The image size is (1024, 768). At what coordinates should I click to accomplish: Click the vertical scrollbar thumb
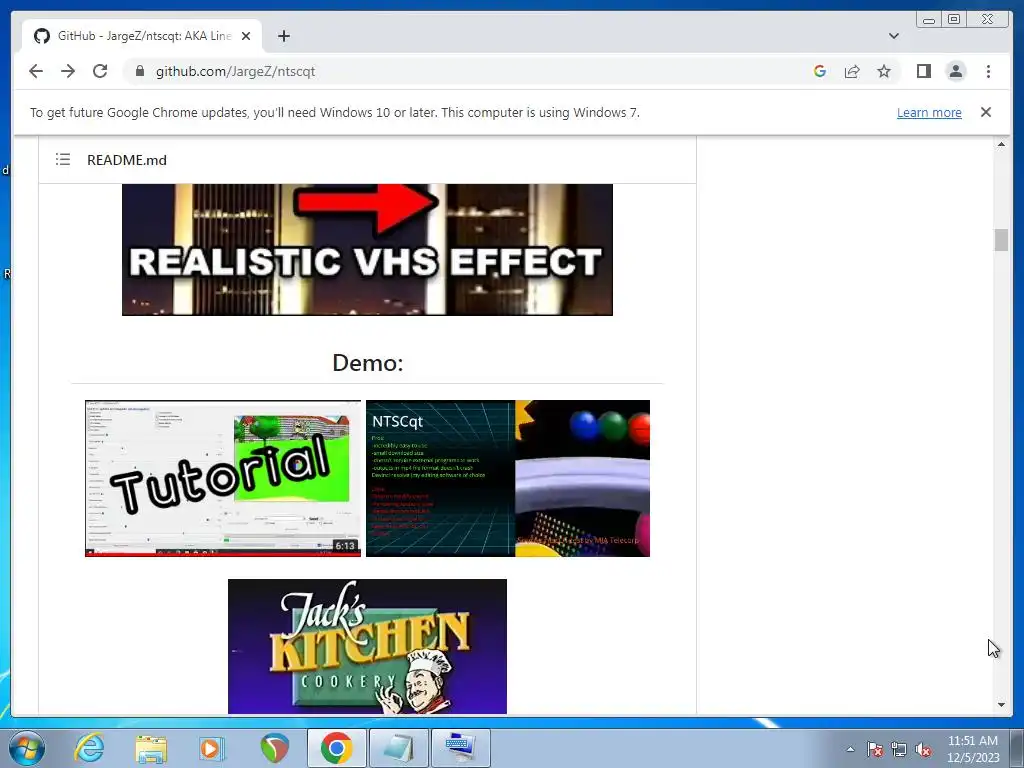point(1001,240)
